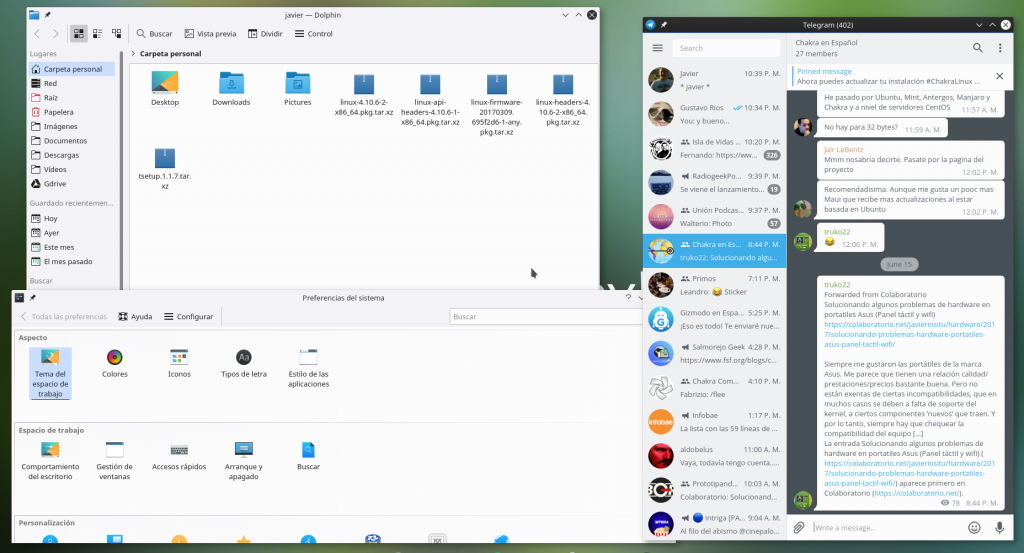Select the Downloads folder icon
This screenshot has width=1024, height=553.
tap(231, 88)
